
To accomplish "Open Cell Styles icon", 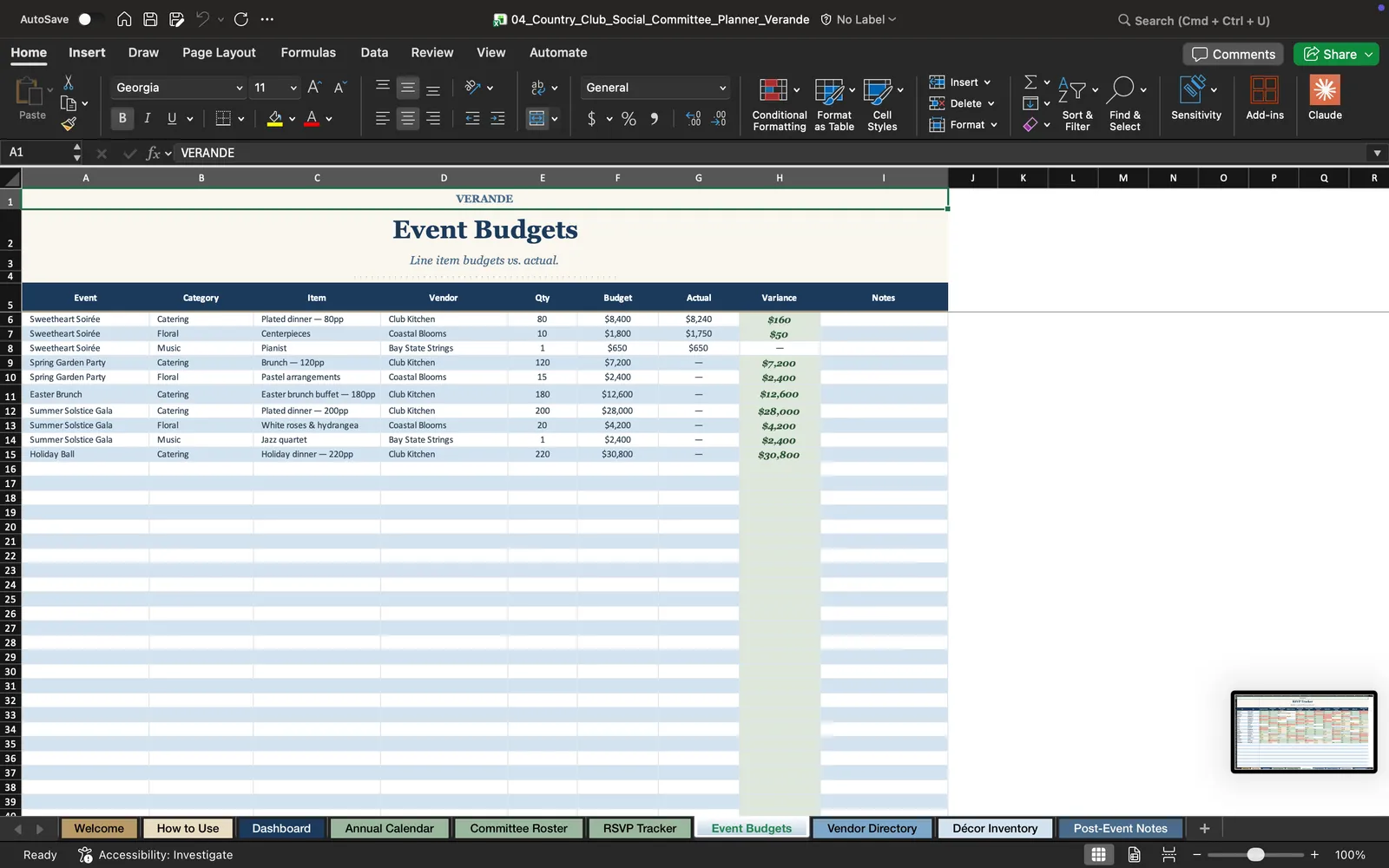I will coord(877,90).
